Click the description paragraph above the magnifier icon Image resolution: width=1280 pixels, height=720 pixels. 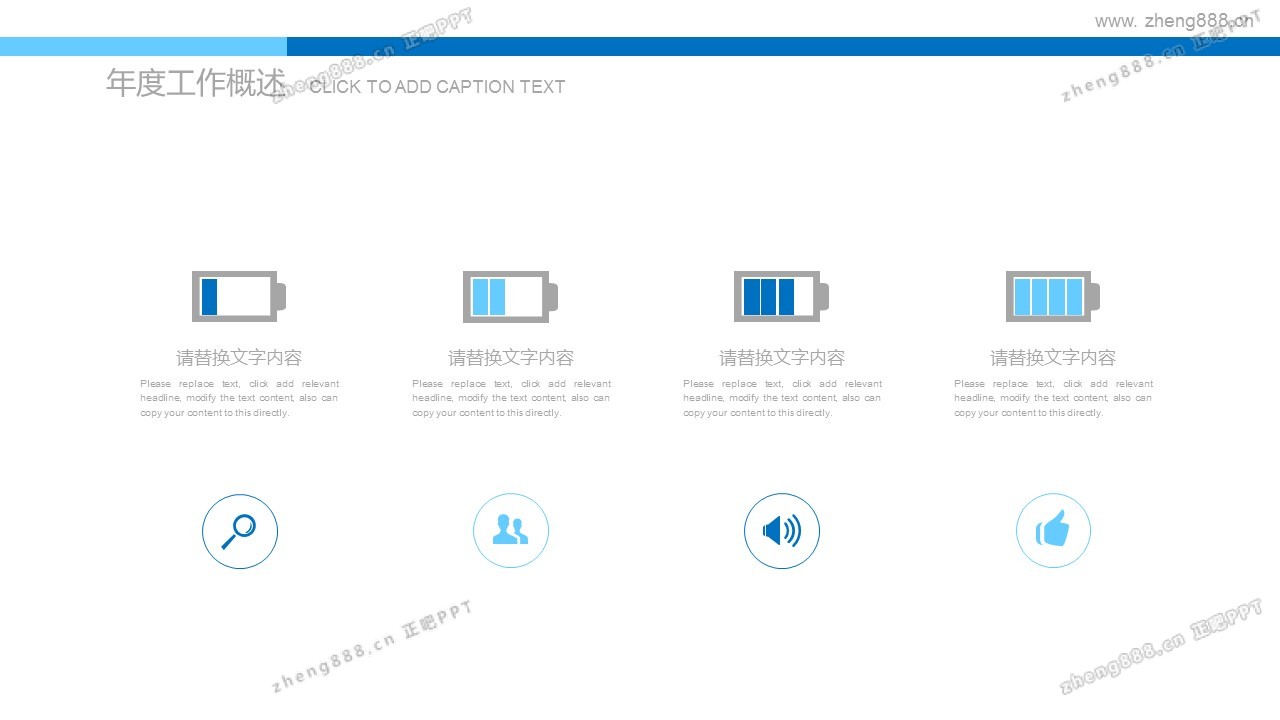click(239, 398)
